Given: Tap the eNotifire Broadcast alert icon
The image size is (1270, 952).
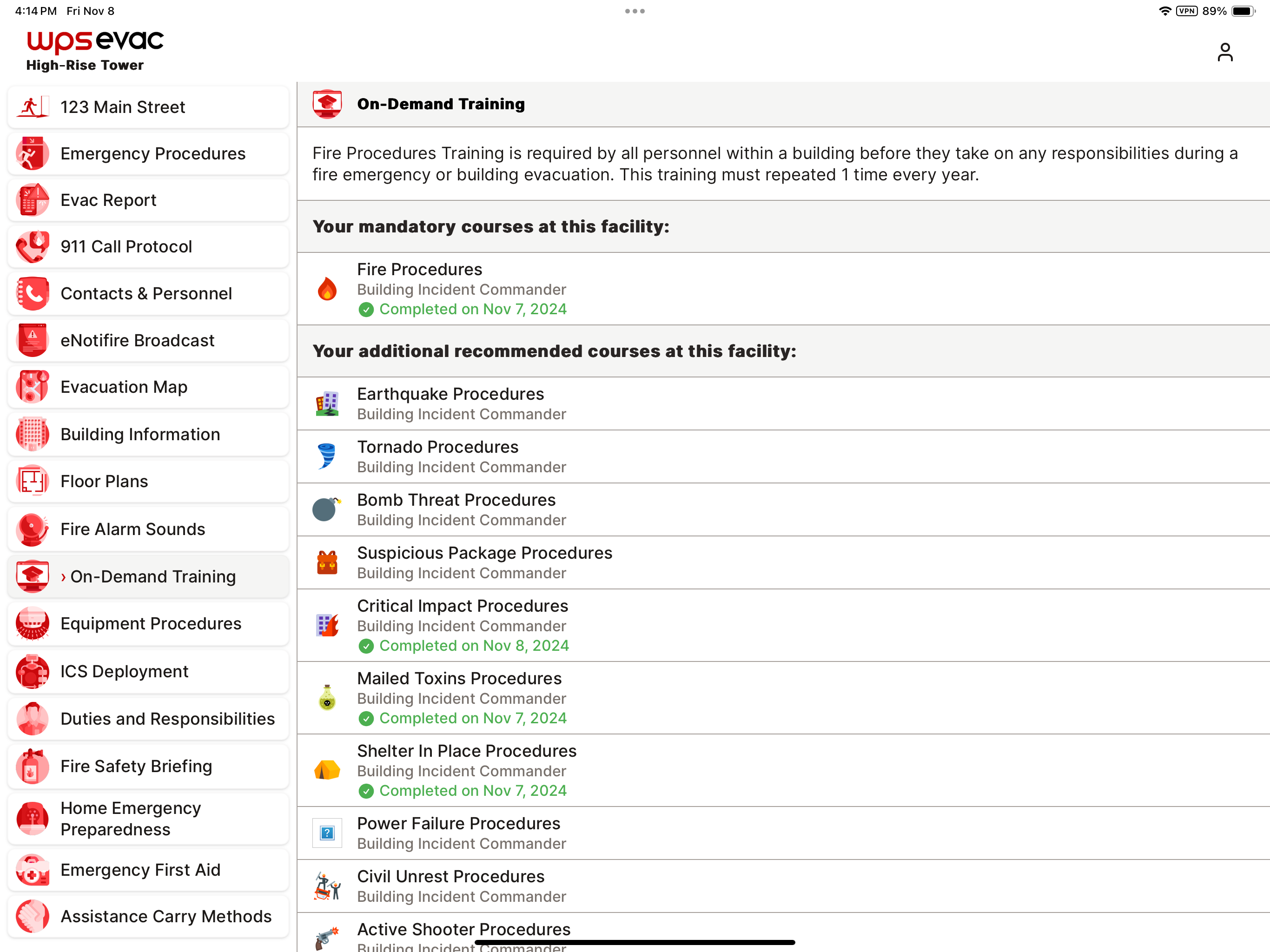Looking at the screenshot, I should click(33, 340).
